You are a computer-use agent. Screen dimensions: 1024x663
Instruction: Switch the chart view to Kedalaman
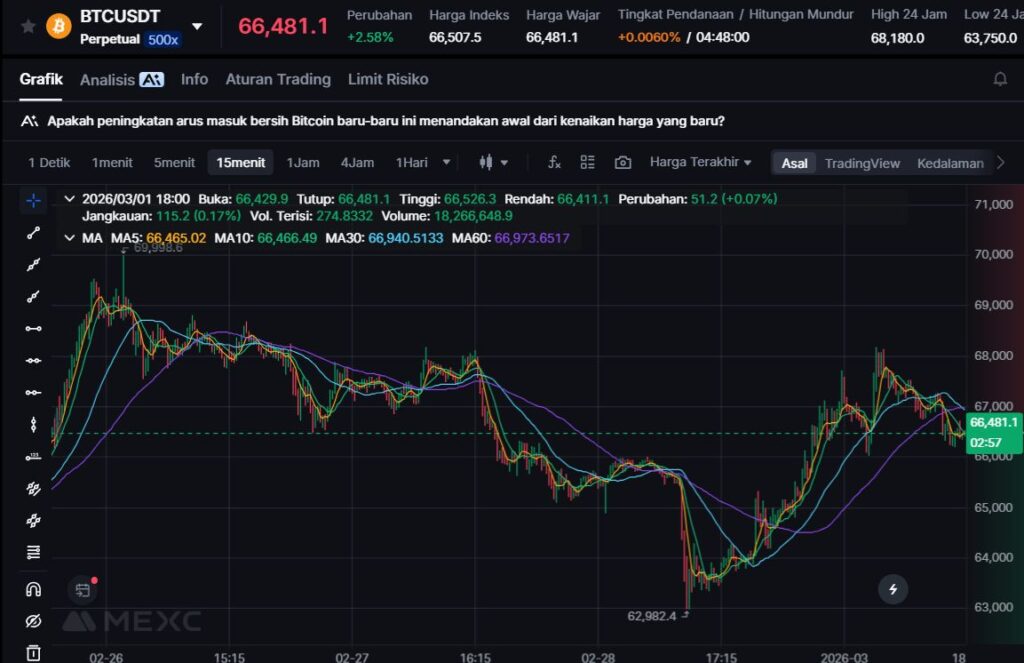point(950,163)
